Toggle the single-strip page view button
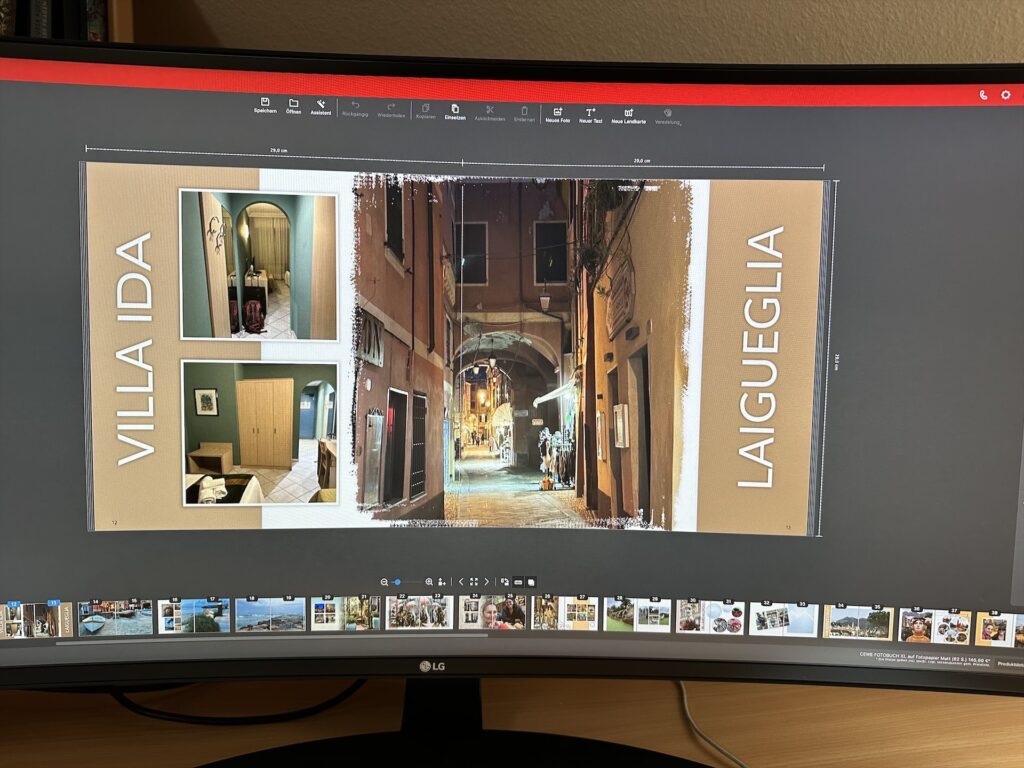This screenshot has width=1024, height=768. (518, 581)
